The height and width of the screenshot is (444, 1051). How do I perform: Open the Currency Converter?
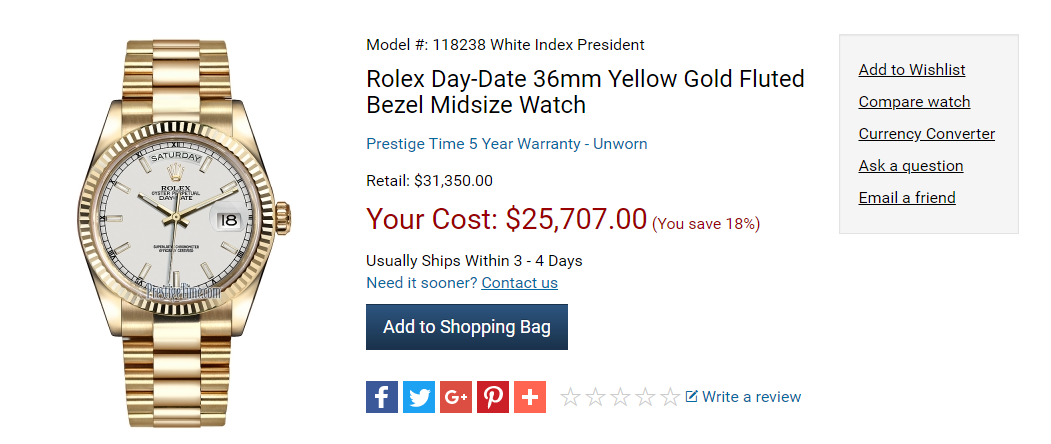click(x=926, y=134)
